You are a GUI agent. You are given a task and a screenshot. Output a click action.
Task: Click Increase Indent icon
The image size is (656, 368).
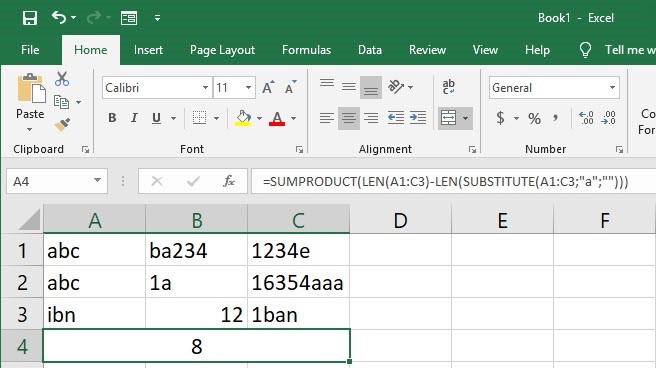click(418, 118)
